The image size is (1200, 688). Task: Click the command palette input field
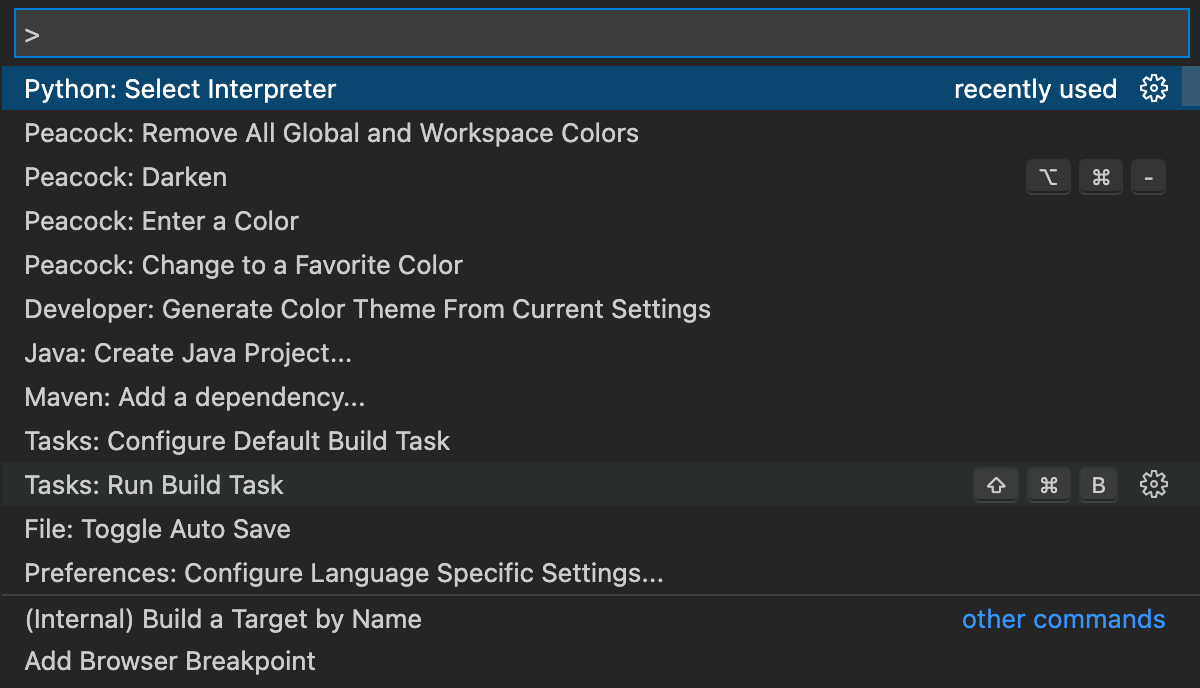point(601,34)
